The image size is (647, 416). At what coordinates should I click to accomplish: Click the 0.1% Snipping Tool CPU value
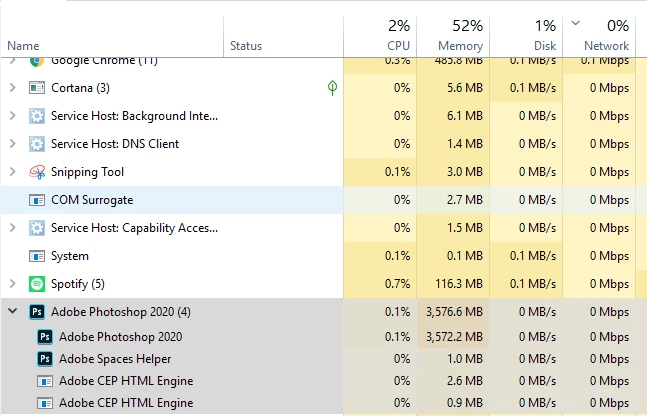[397, 172]
